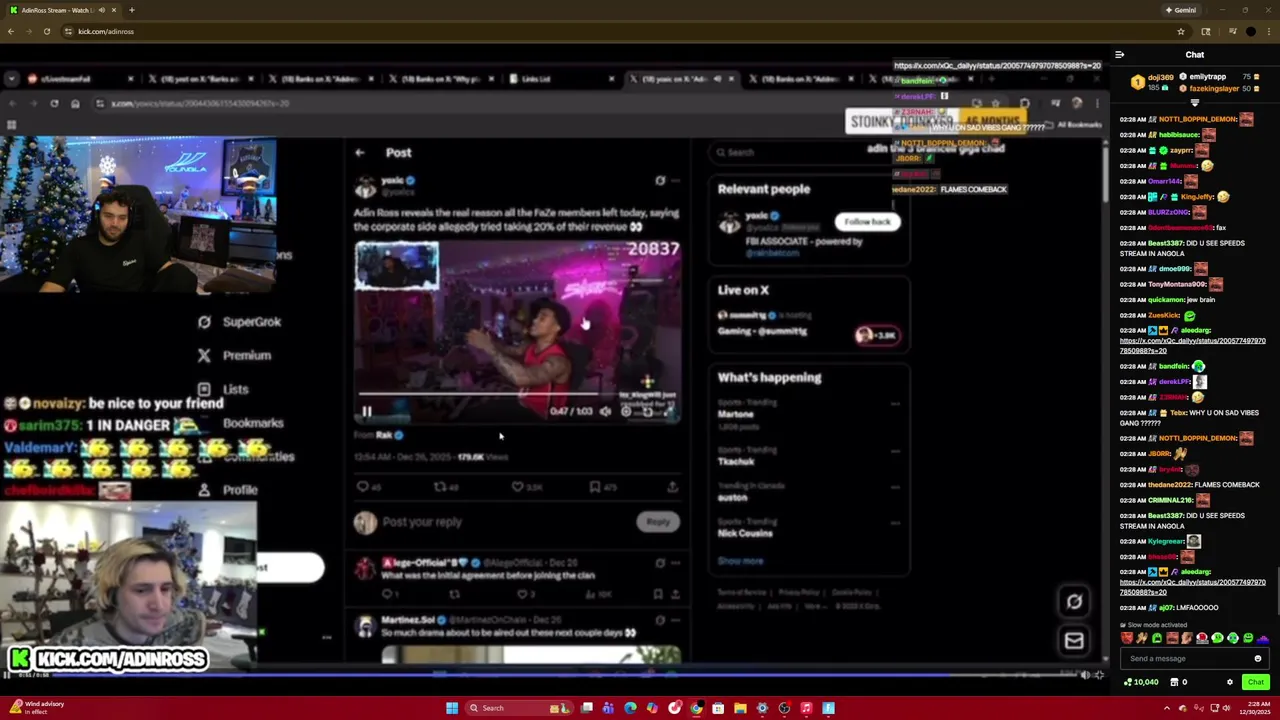Toggle fullscreen on tweet video

tap(668, 411)
